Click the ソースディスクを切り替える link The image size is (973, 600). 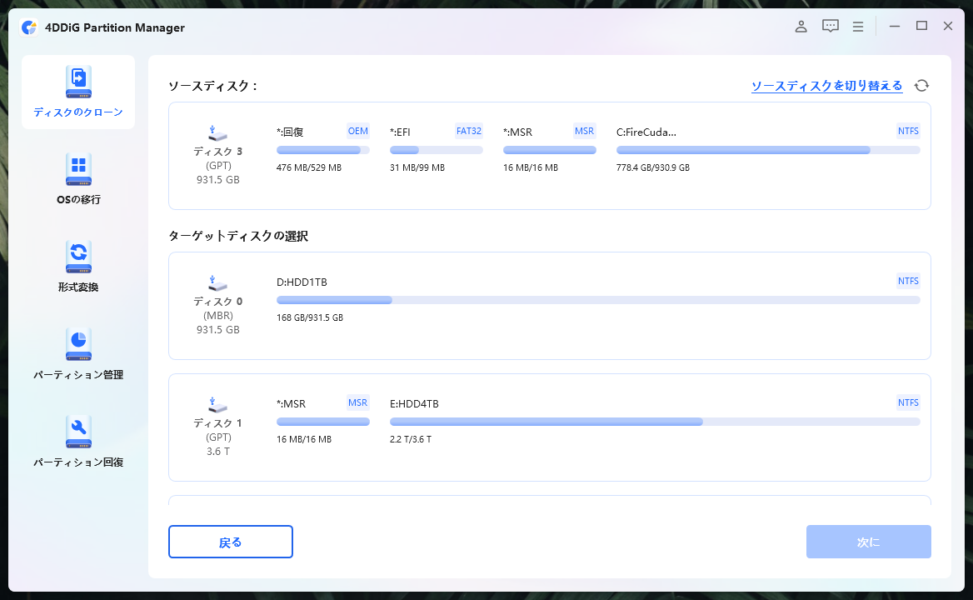click(x=827, y=86)
